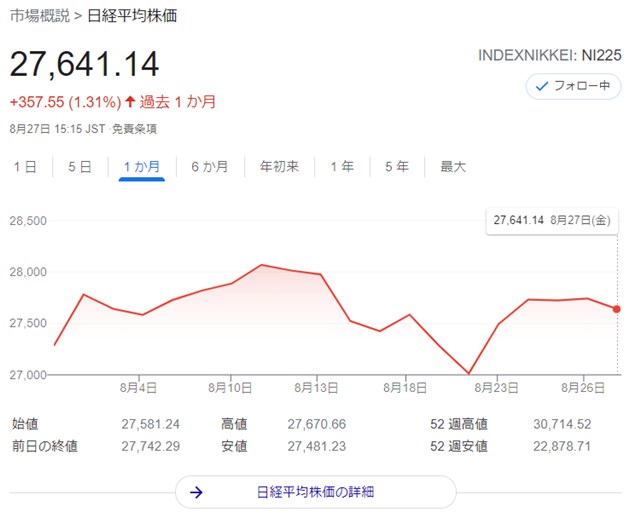
Task: Click the +357.55 (1.31%) change value
Action: pos(66,102)
